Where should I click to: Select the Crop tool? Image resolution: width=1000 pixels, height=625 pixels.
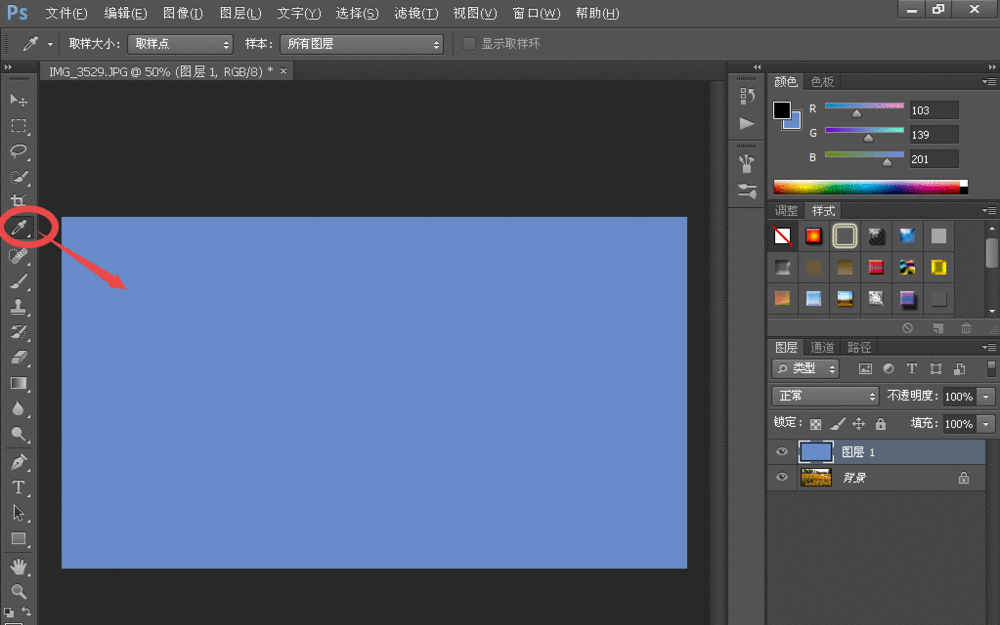[x=18, y=201]
